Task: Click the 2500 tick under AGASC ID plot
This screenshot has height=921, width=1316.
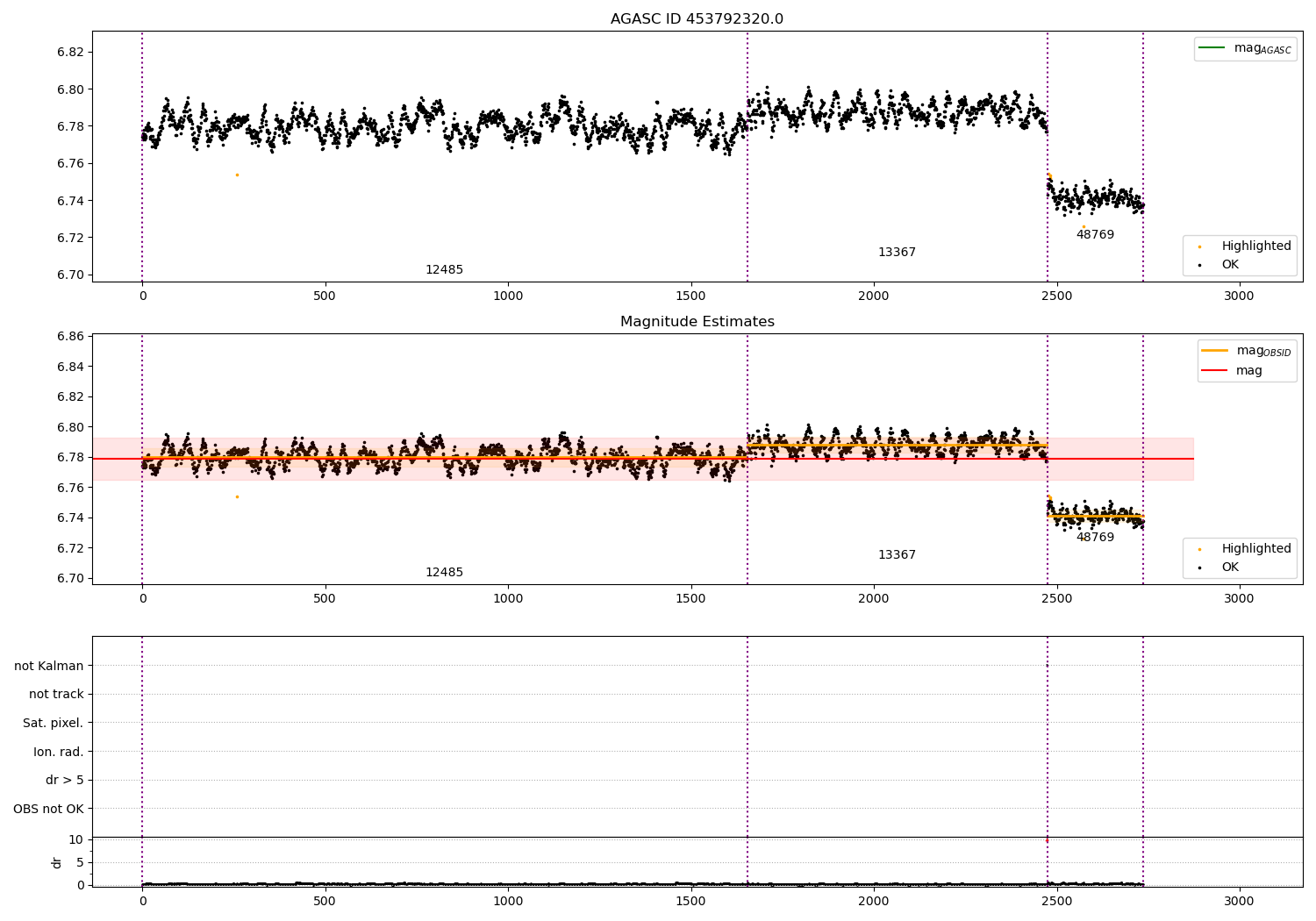Action: (x=1056, y=296)
